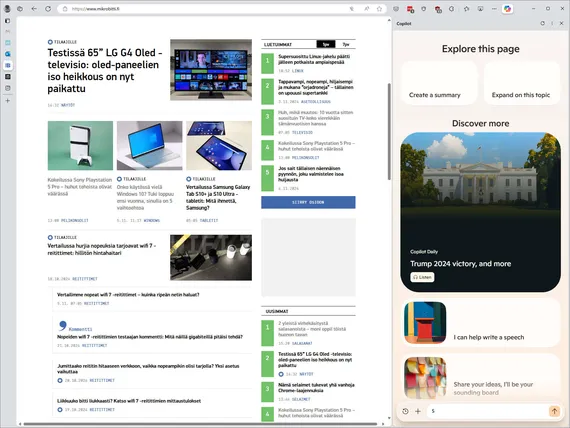
Task: Switch most-read list to the 7pv tab
Action: 346,44
